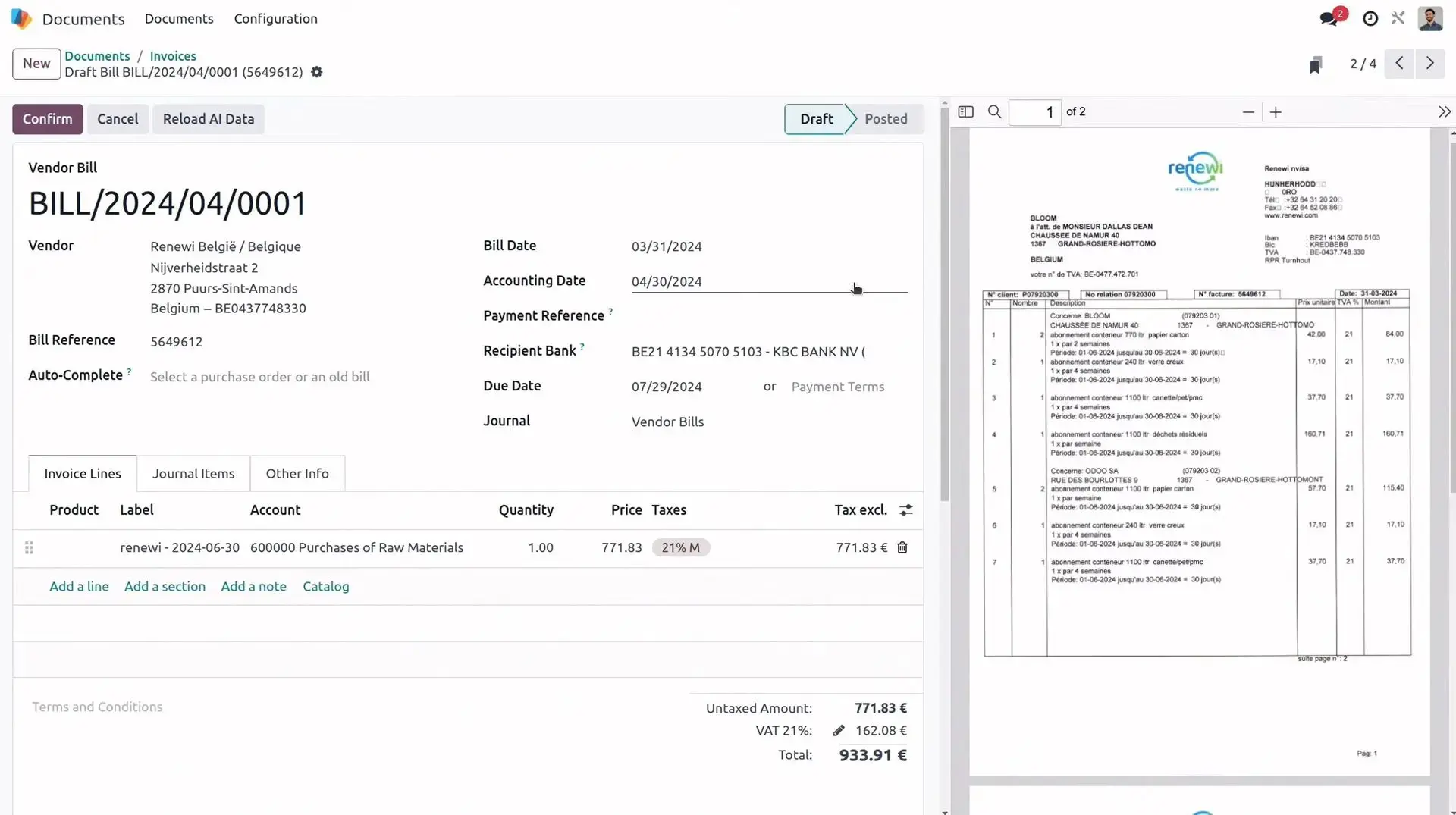1456x815 pixels.
Task: Click the debug tools icon in top bar
Action: point(1398,19)
